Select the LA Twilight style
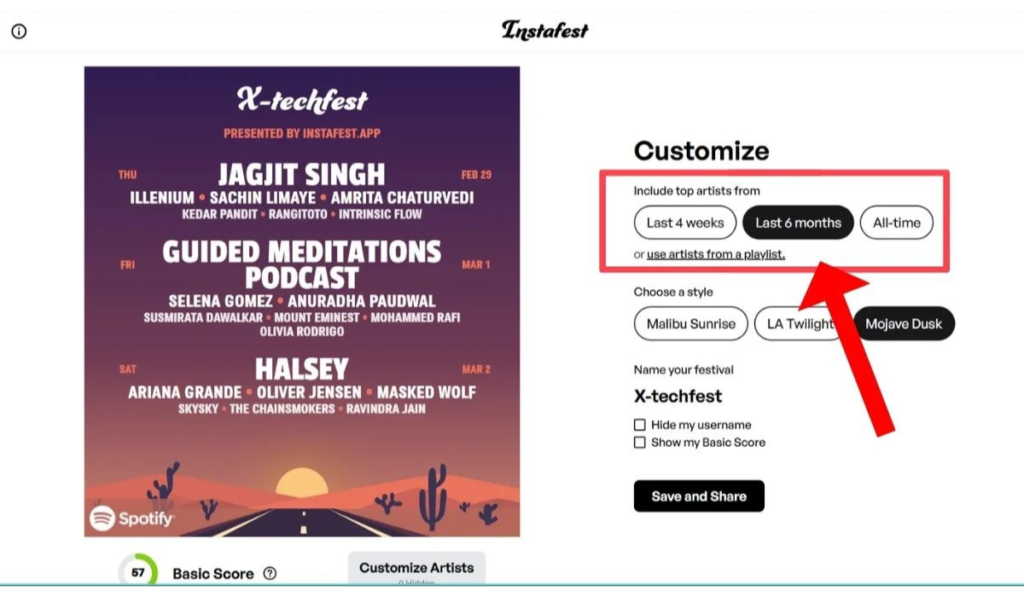 800,324
